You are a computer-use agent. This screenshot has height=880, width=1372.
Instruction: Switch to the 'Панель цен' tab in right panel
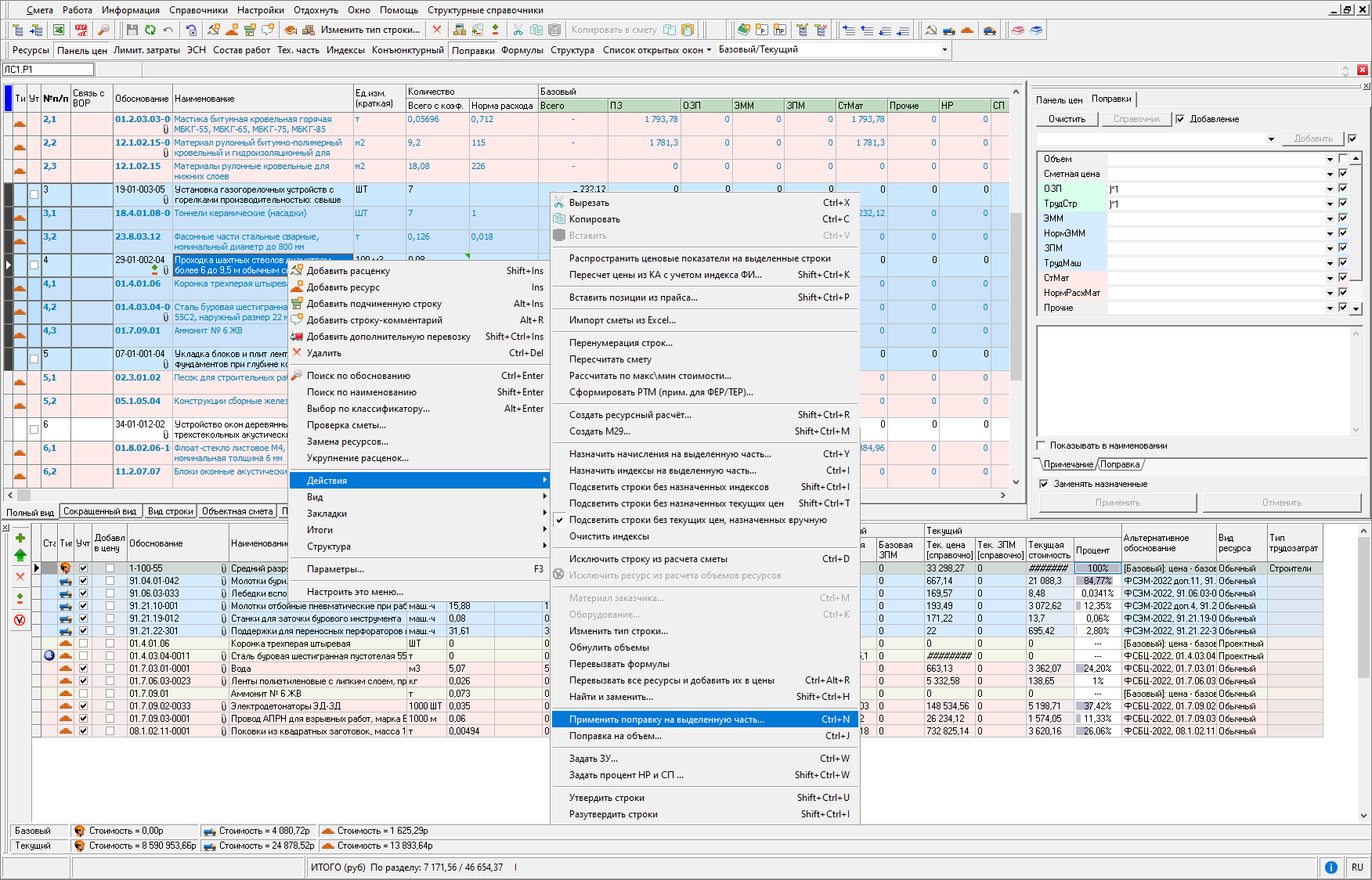(x=1059, y=99)
